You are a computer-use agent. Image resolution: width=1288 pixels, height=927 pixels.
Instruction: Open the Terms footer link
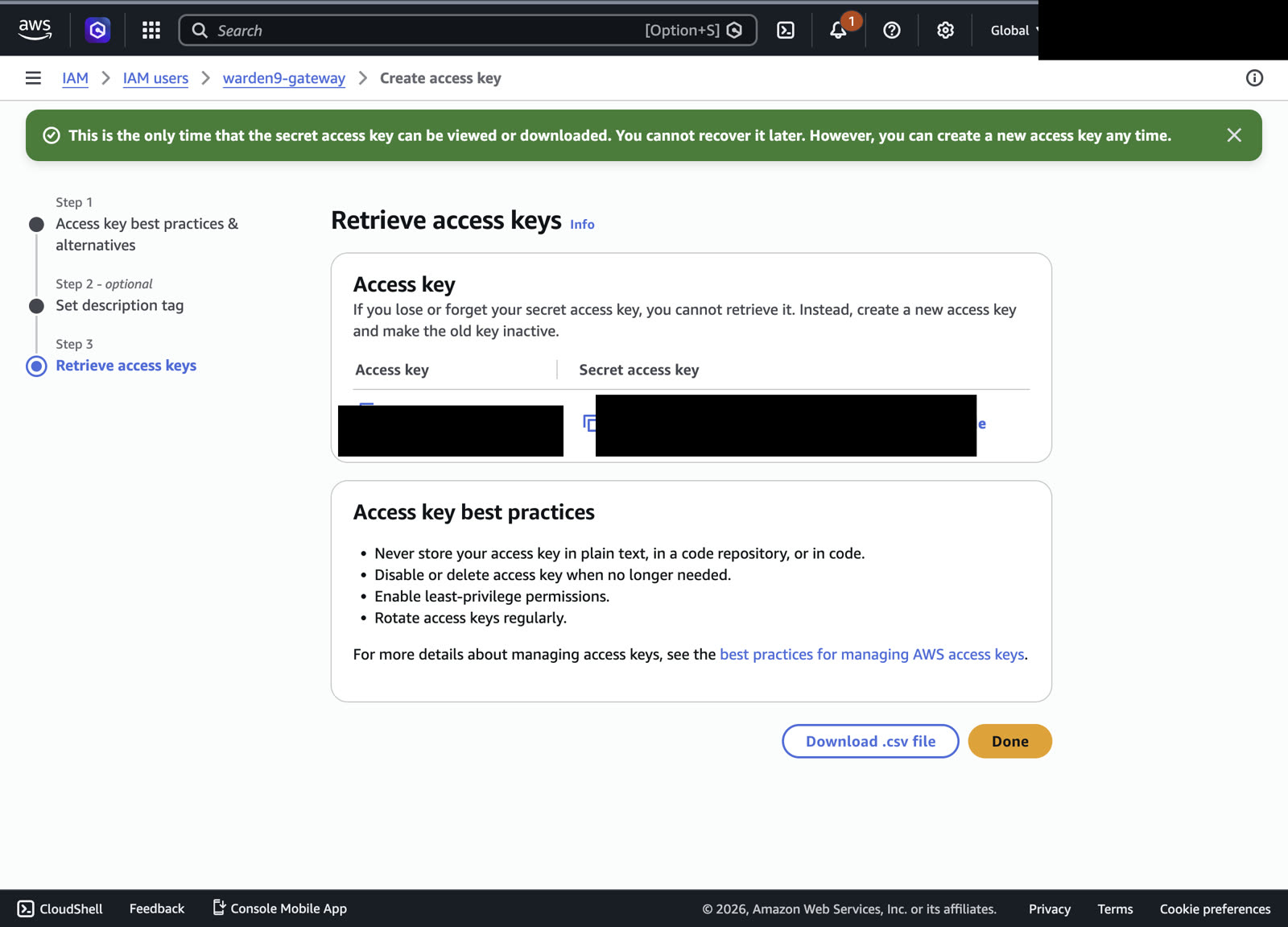[x=1115, y=908]
